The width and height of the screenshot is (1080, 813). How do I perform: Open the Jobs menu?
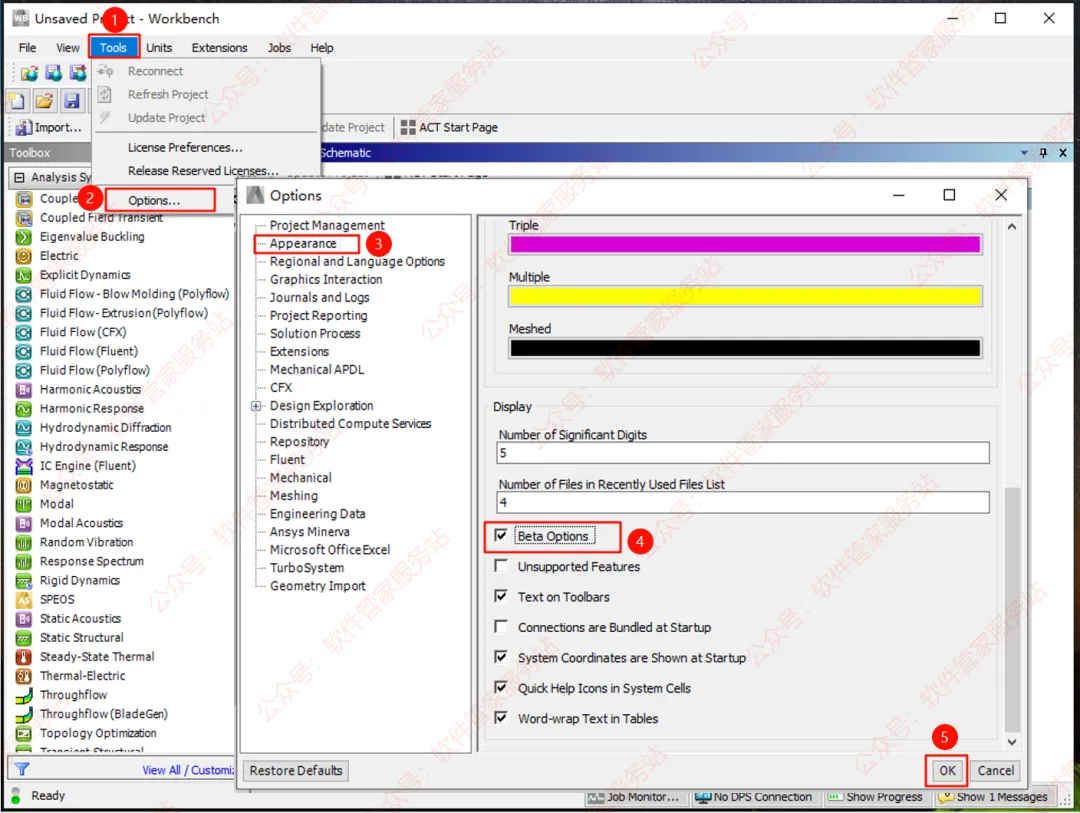[279, 48]
